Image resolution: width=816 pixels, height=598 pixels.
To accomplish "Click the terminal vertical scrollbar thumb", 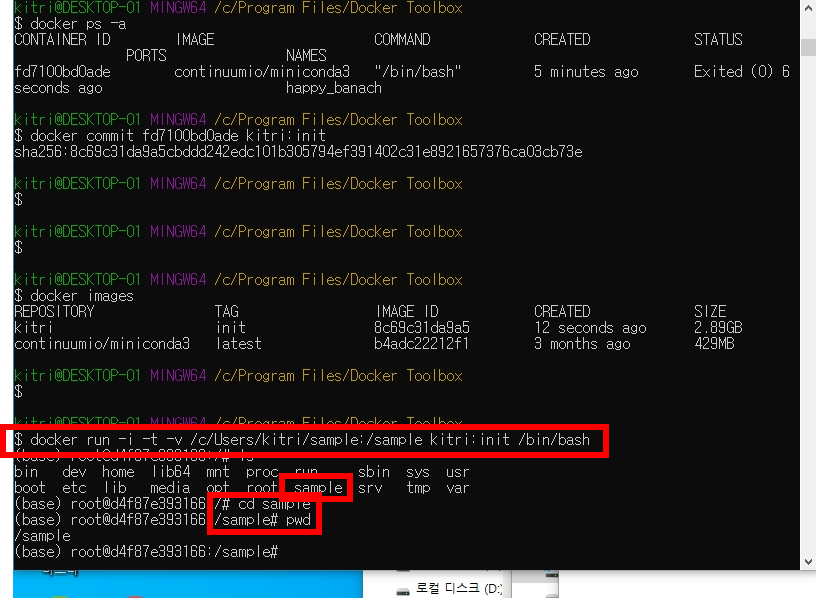I will (808, 47).
